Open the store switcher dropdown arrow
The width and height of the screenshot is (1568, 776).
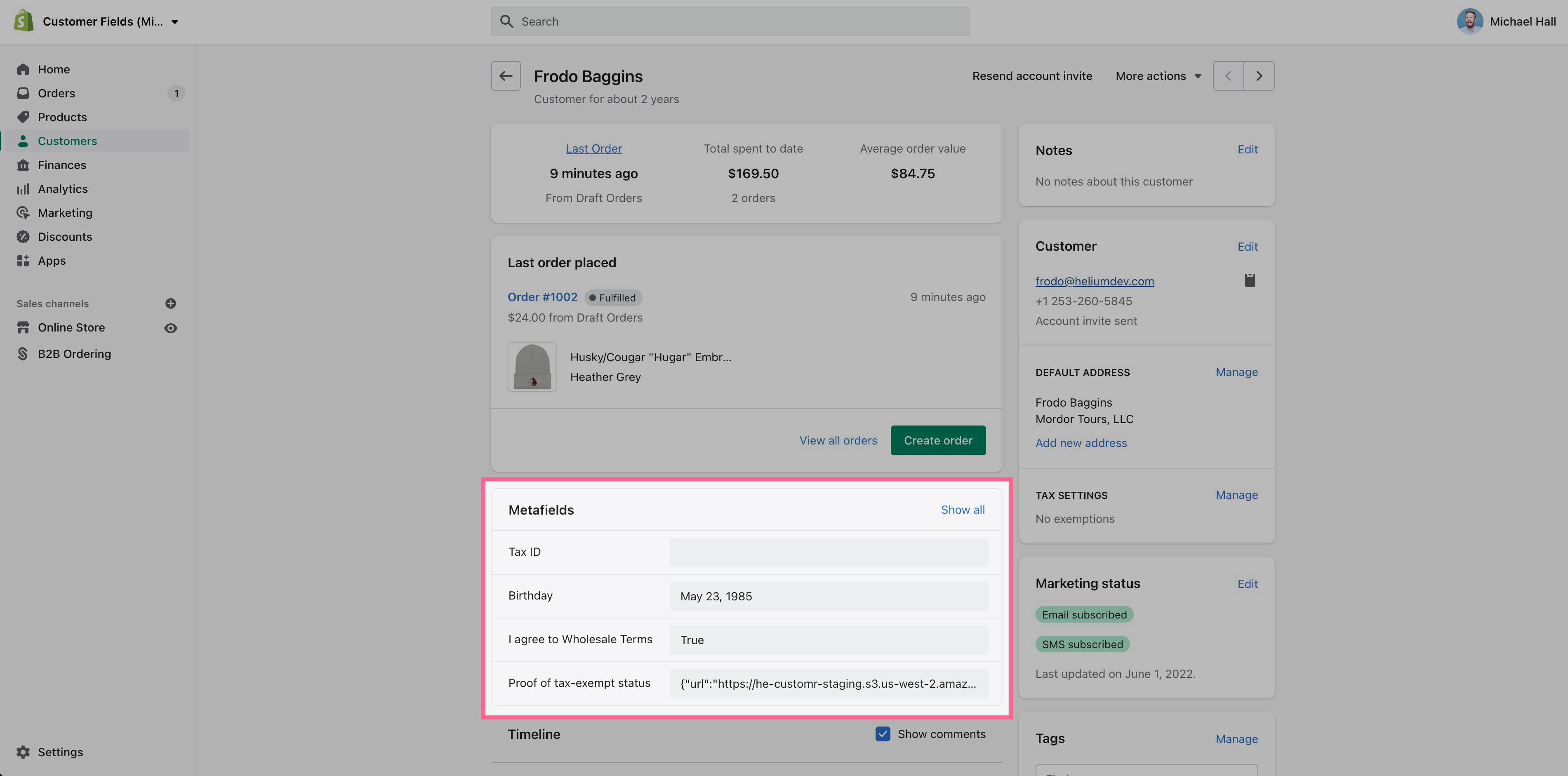[x=175, y=22]
